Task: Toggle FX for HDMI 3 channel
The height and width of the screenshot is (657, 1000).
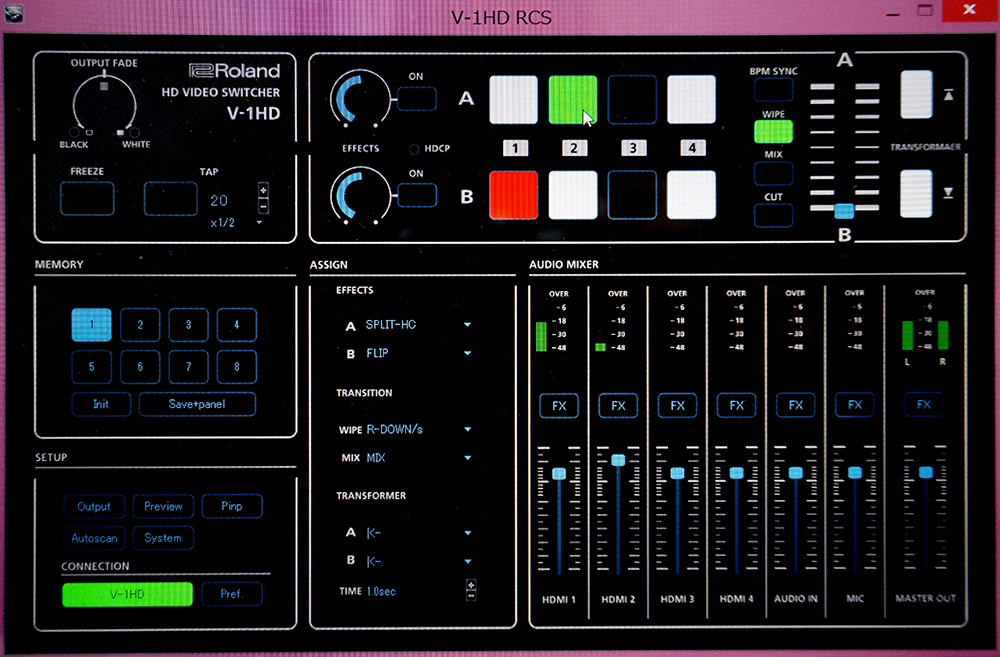Action: coord(677,406)
